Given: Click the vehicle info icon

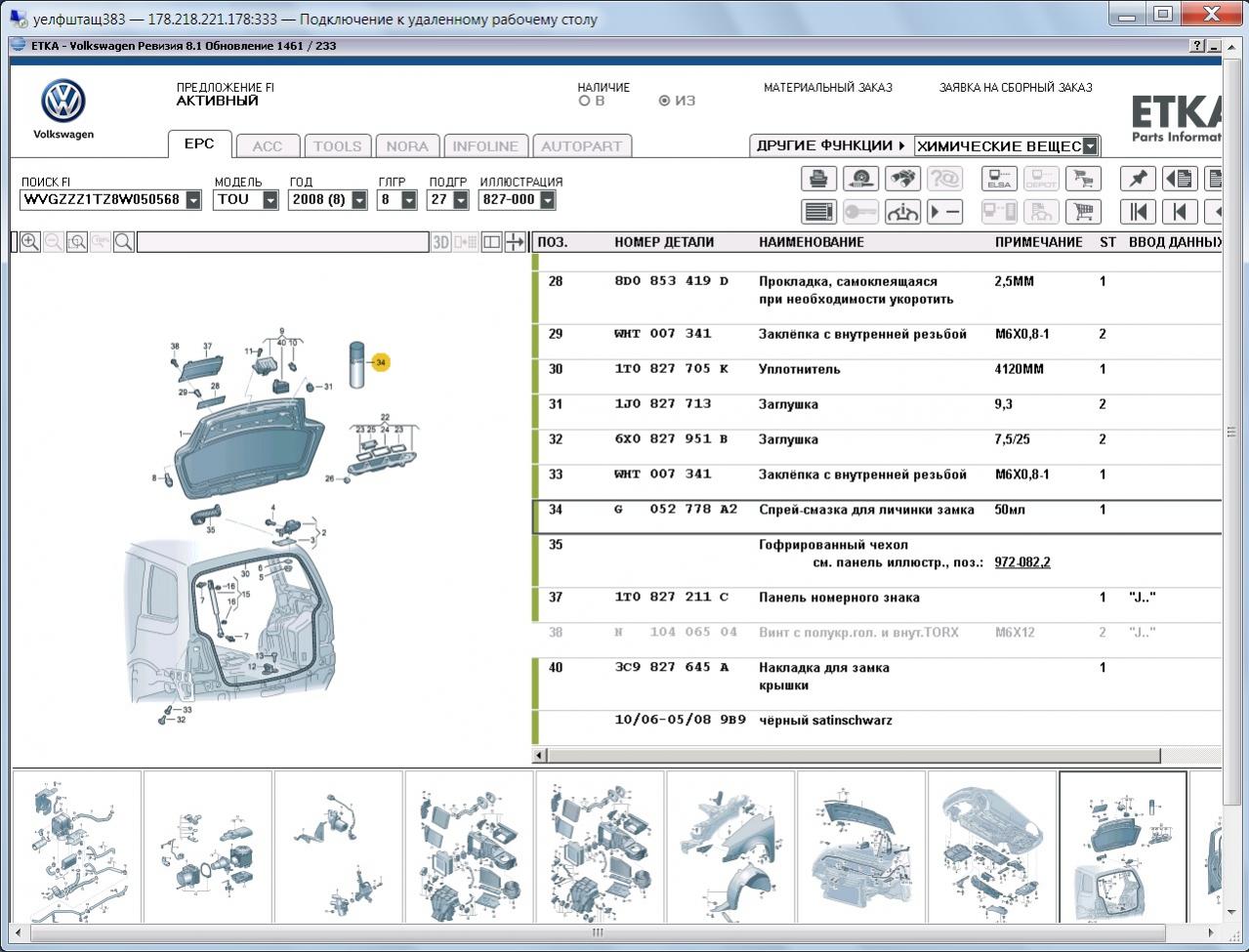Looking at the screenshot, I should click(x=902, y=212).
